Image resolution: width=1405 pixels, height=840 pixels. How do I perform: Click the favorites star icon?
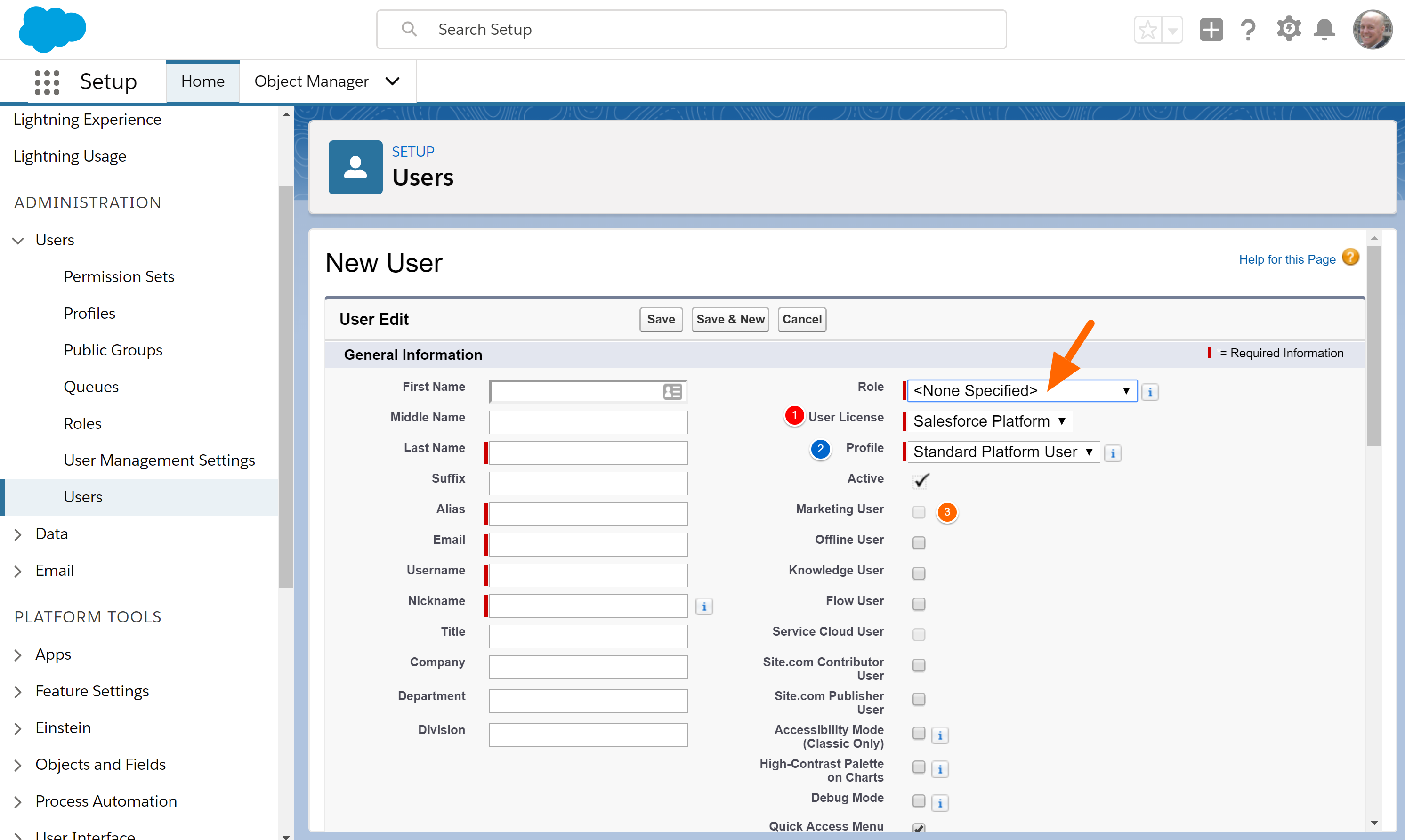coord(1147,30)
